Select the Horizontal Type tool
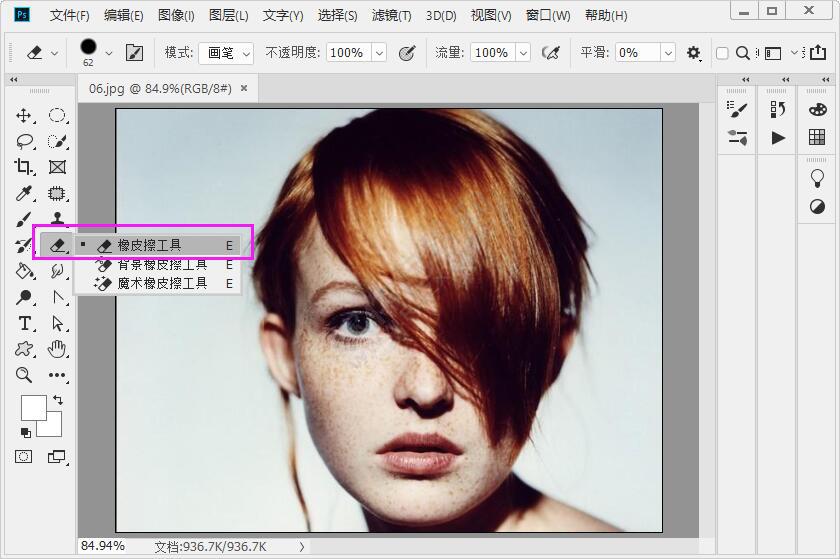The height and width of the screenshot is (559, 840). point(25,323)
